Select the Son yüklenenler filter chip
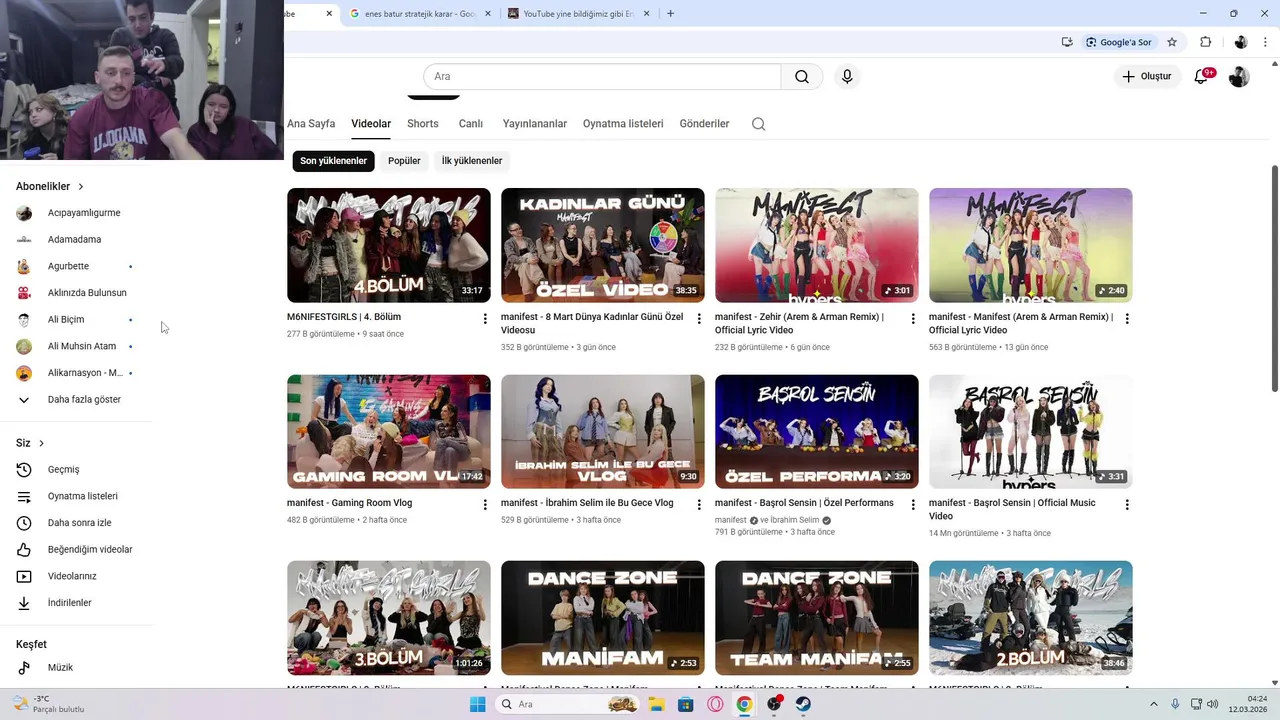This screenshot has width=1280, height=720. pyautogui.click(x=334, y=160)
